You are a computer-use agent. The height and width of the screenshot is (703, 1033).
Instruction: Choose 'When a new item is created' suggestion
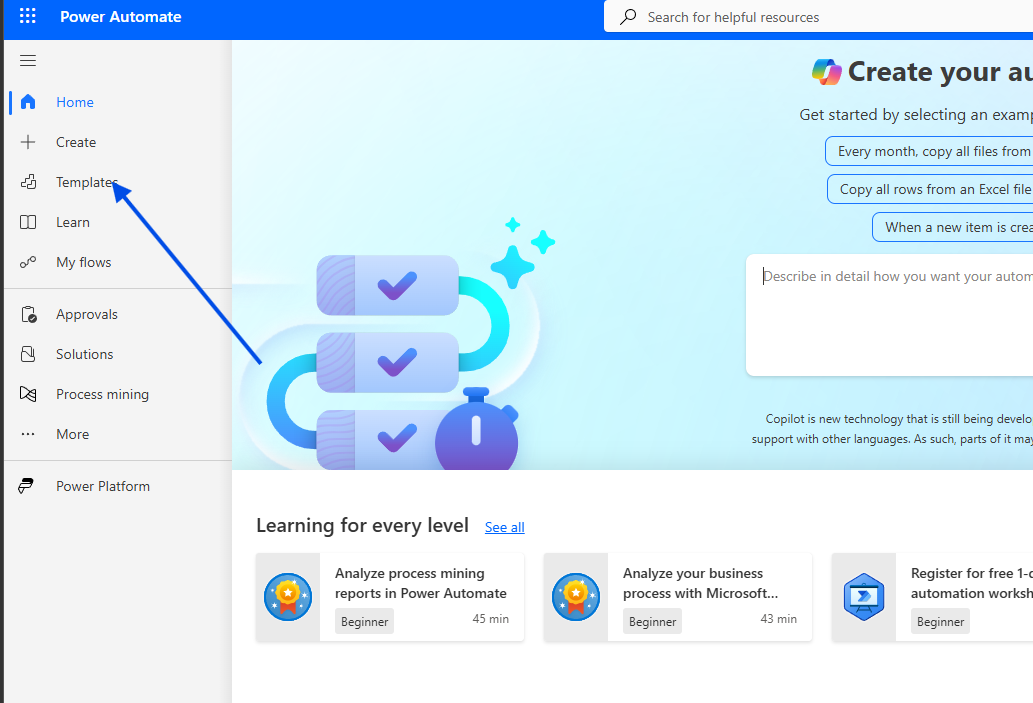pos(954,227)
